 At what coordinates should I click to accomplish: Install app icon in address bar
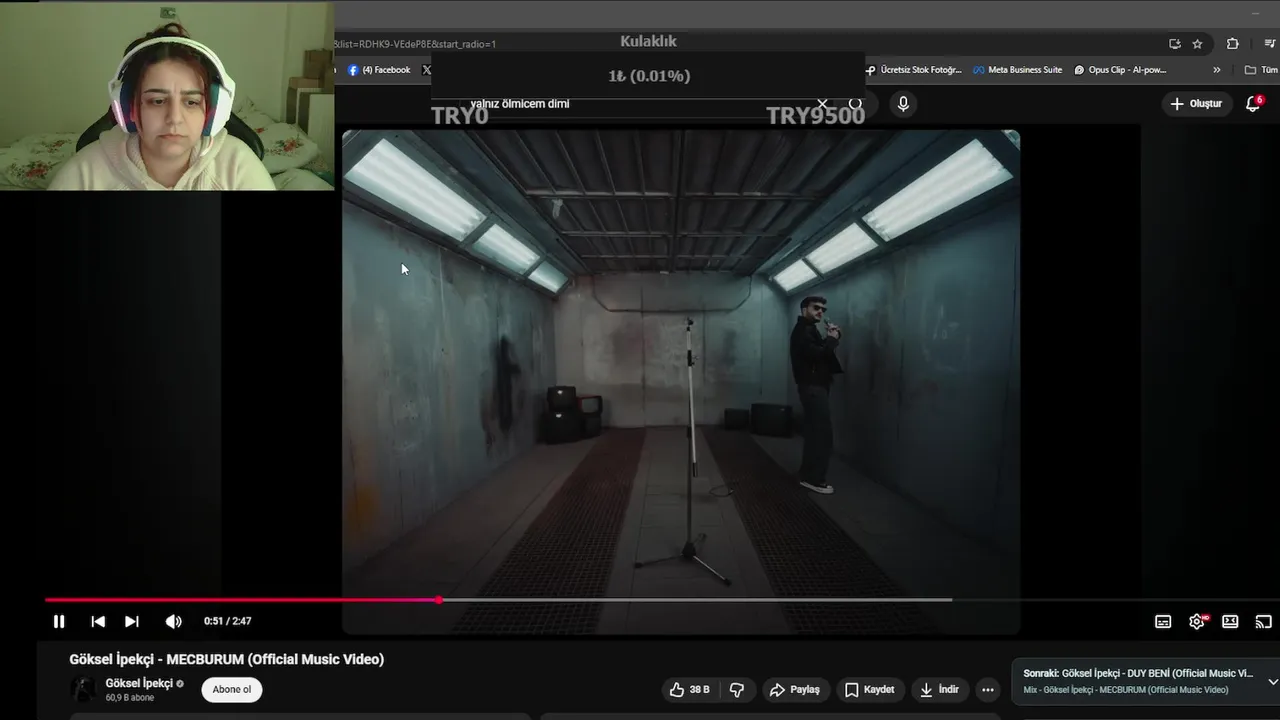point(1174,44)
